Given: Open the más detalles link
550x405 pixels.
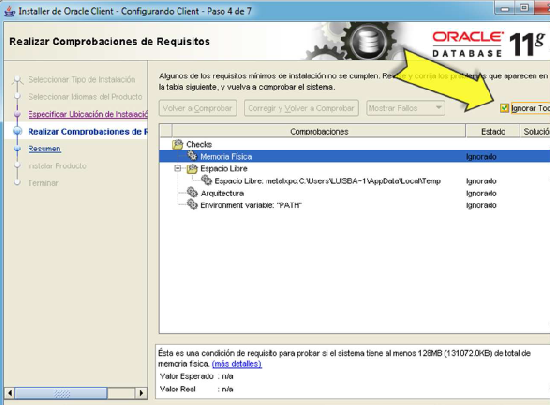Looking at the screenshot, I should pos(237,364).
